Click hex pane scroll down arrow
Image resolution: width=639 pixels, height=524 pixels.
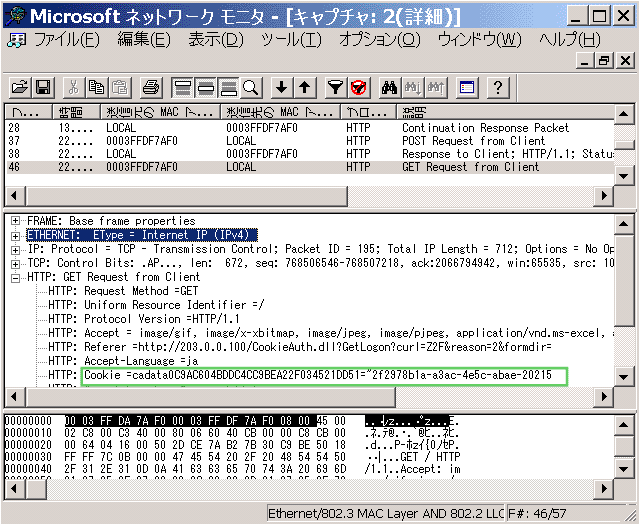coord(624,469)
